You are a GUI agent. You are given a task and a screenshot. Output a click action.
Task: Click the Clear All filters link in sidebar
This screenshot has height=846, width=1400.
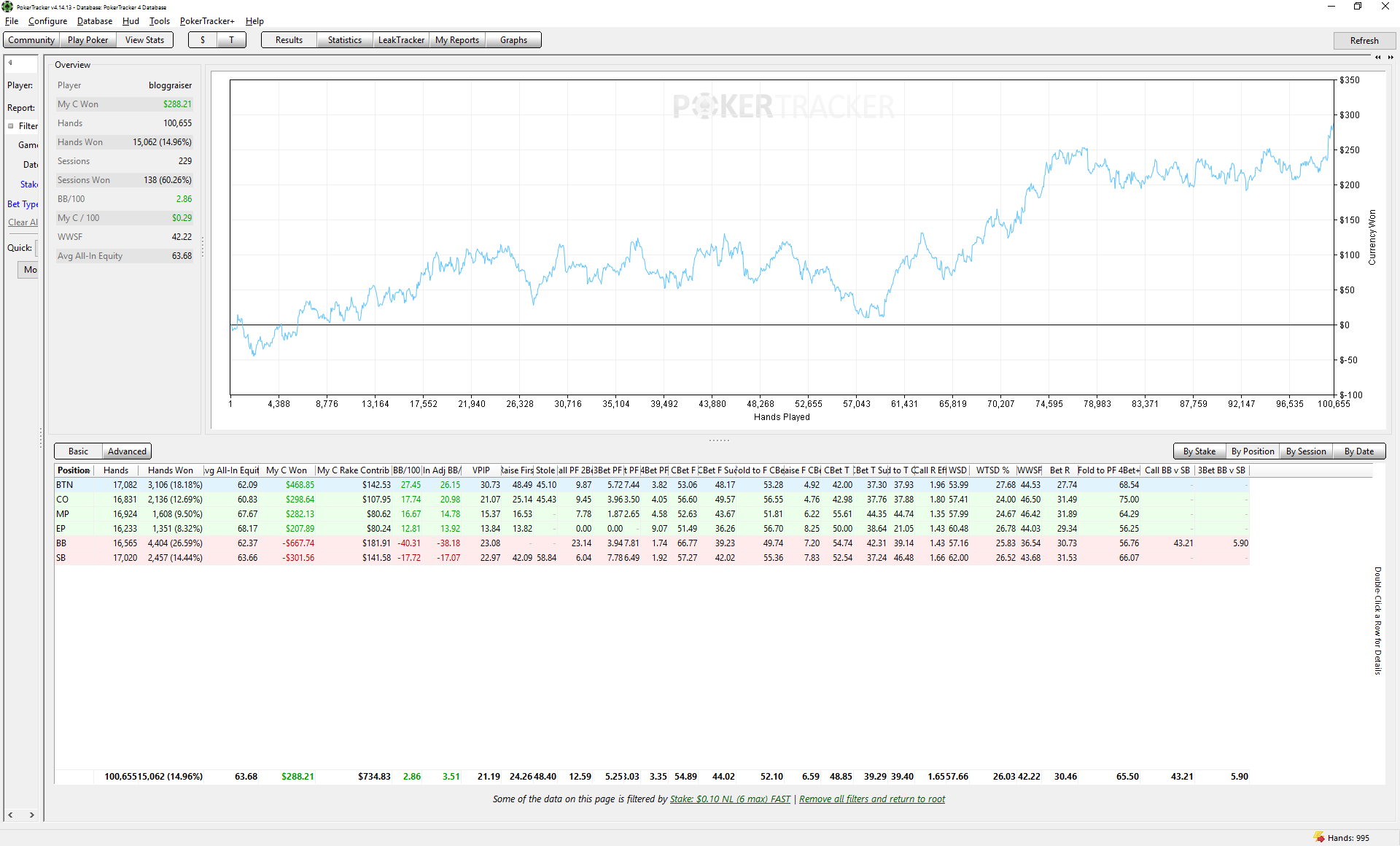(x=23, y=222)
